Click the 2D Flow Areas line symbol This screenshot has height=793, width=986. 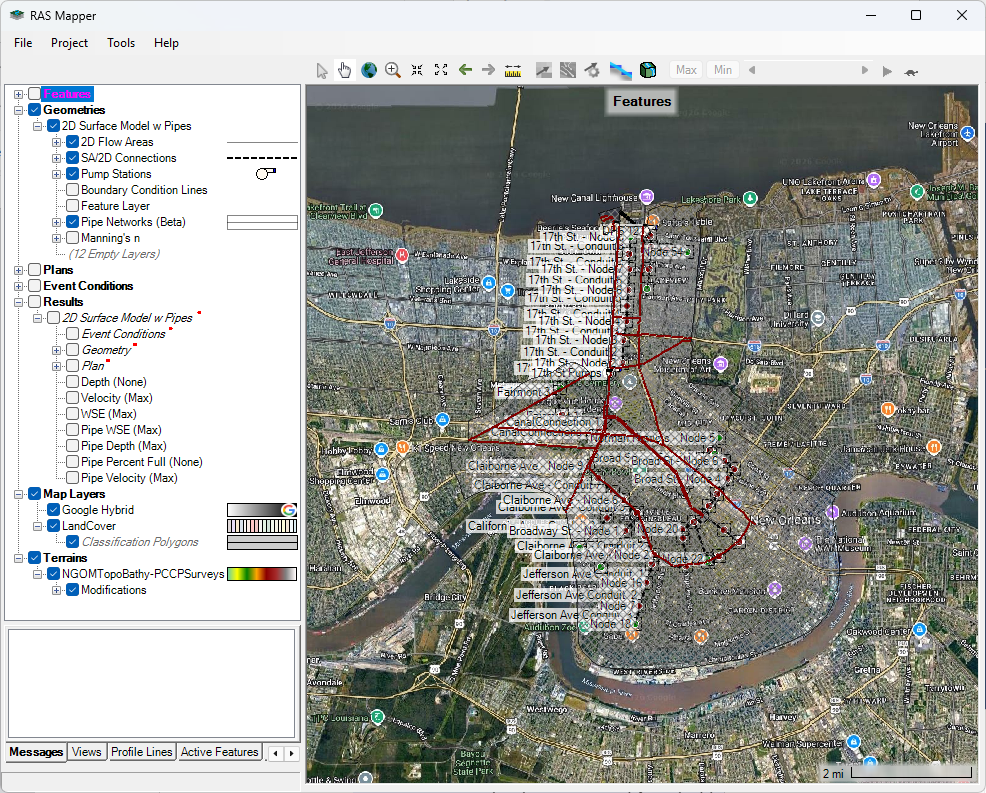coord(262,142)
